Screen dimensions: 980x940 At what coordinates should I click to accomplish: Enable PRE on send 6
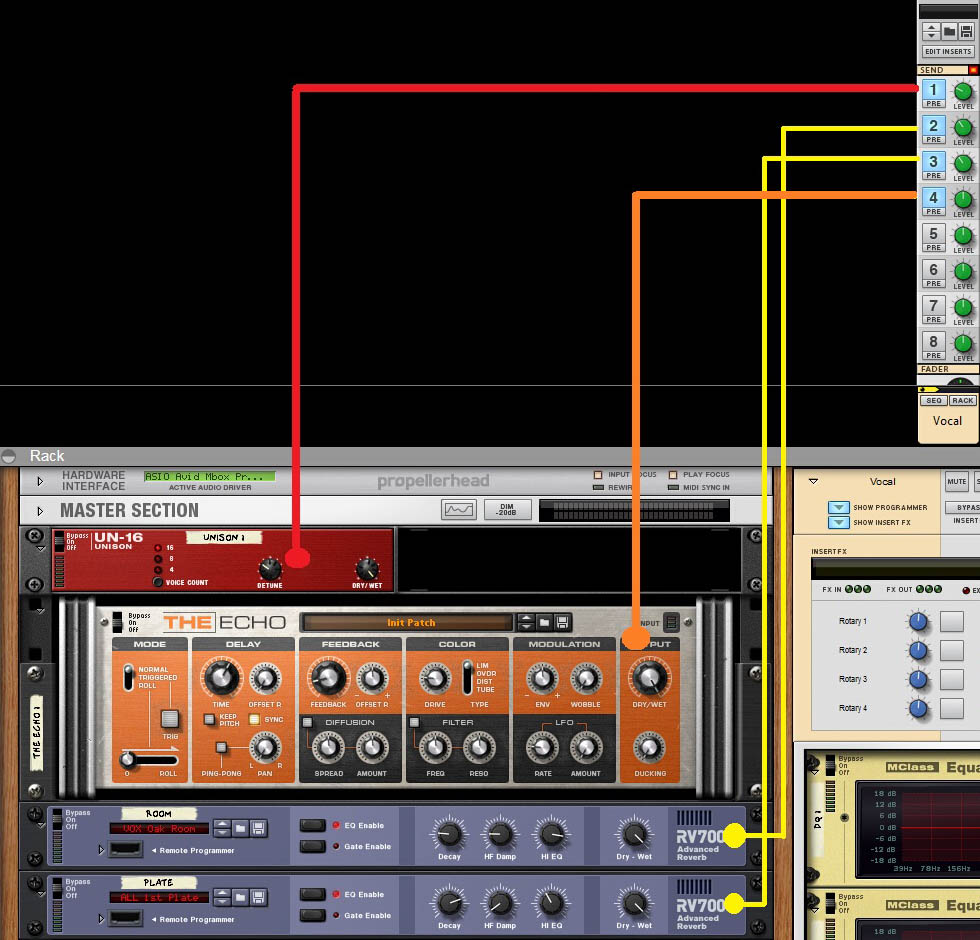coord(934,284)
